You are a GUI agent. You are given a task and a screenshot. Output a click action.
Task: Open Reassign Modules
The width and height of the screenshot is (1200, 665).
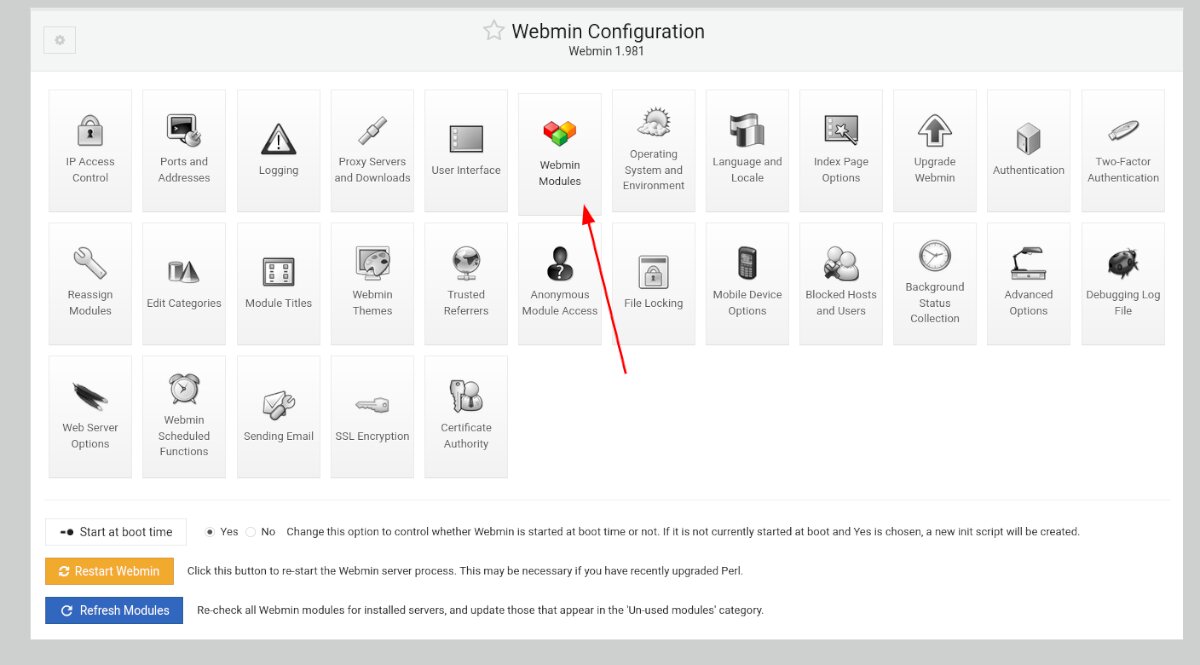(90, 283)
